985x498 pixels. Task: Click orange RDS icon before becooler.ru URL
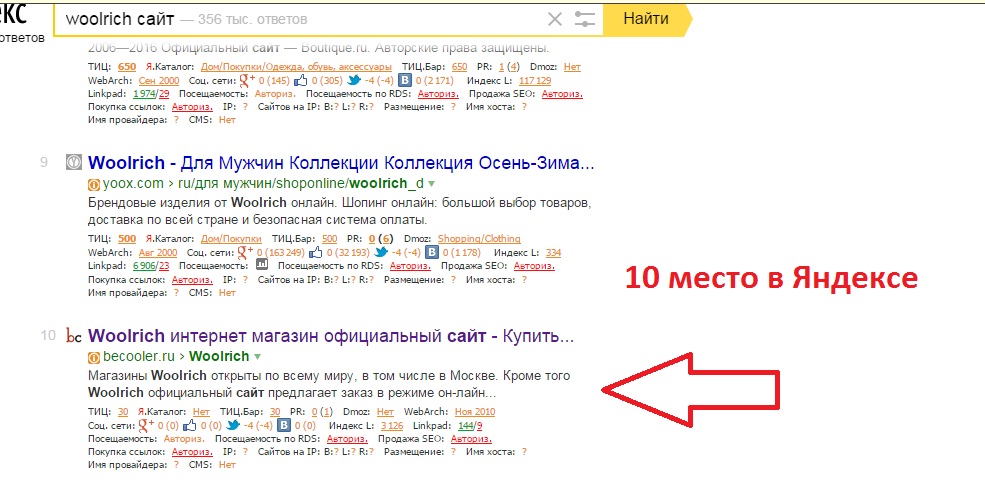94,357
